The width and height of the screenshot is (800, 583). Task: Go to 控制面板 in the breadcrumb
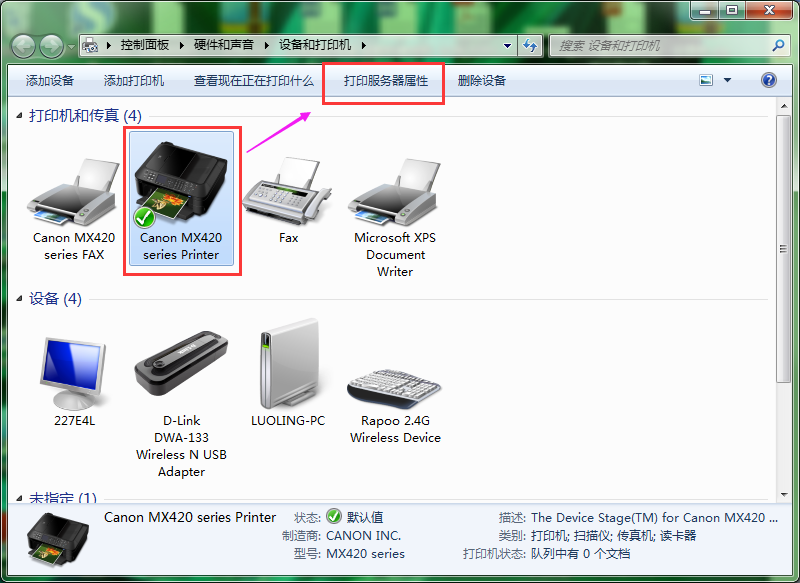click(x=144, y=45)
